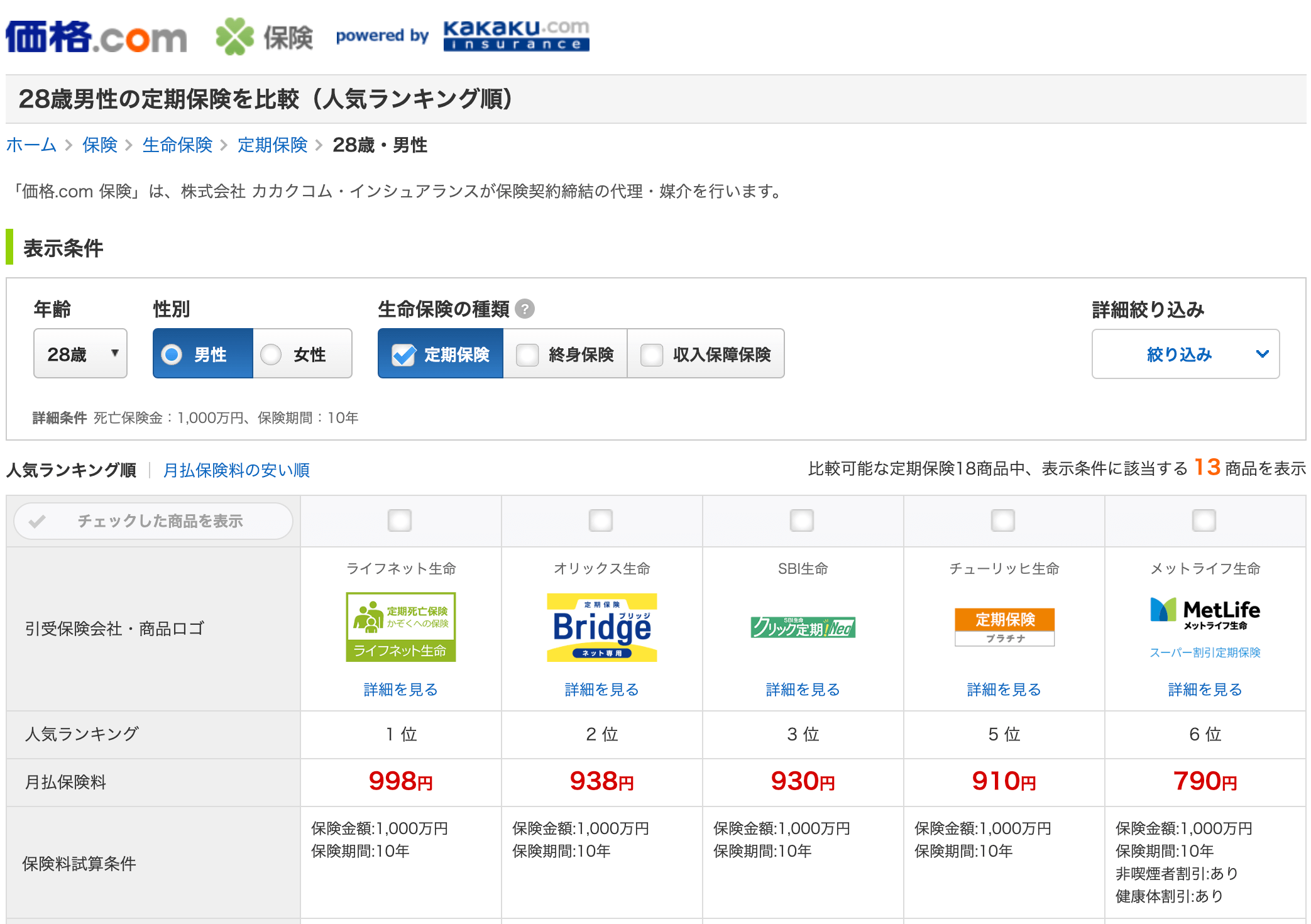The height and width of the screenshot is (924, 1311).
Task: Open 詳細を見る for SBI生命
Action: (x=803, y=690)
